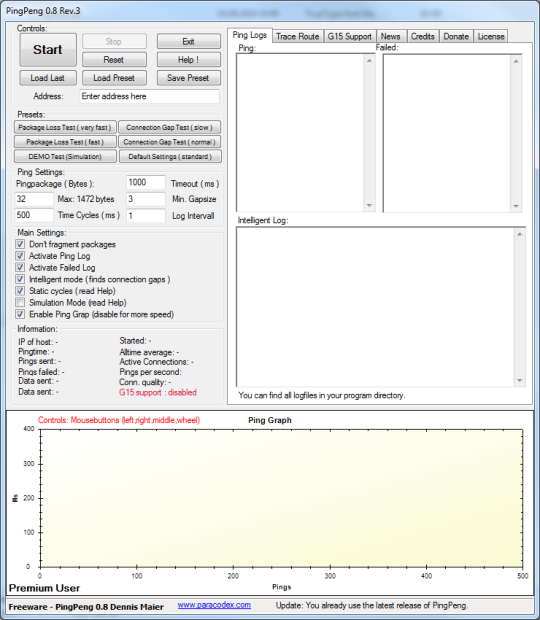This screenshot has width=540, height=620.
Task: Toggle Activate Ping Log checkbox
Action: click(20, 256)
